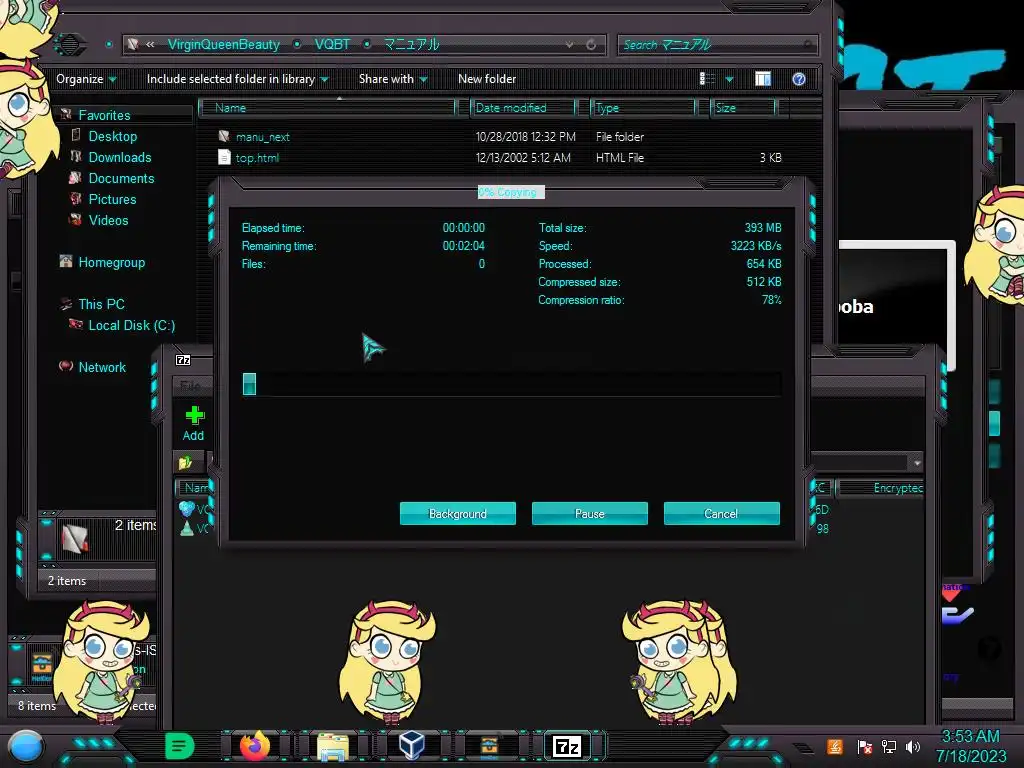This screenshot has width=1024, height=768.
Task: Sort by the Size column header
Action: pyautogui.click(x=743, y=108)
